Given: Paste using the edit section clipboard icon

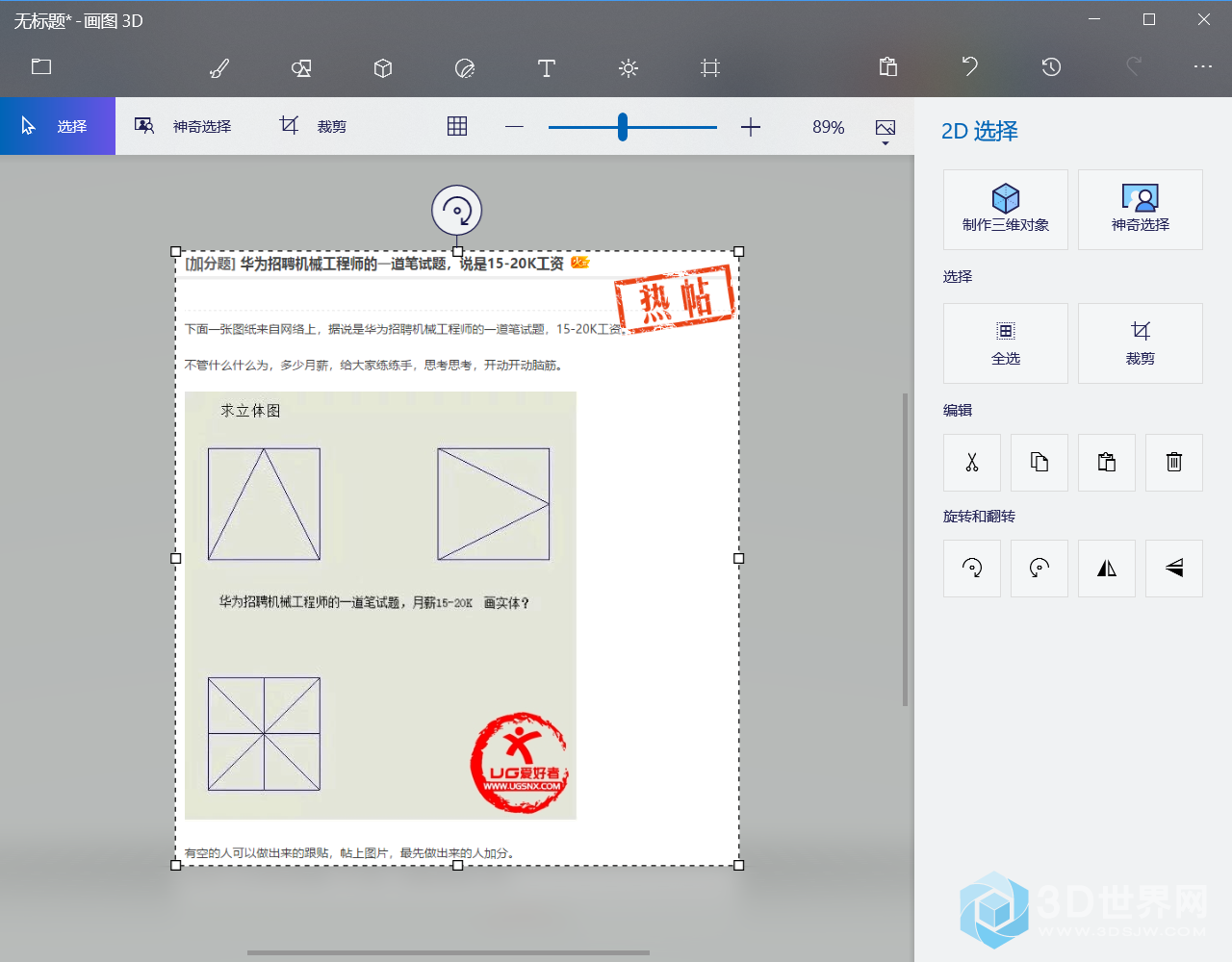Looking at the screenshot, I should (x=1107, y=463).
